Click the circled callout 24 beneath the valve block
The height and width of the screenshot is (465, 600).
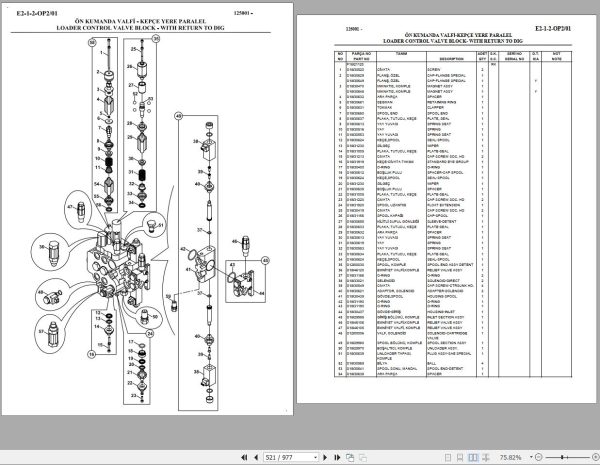click(150, 334)
